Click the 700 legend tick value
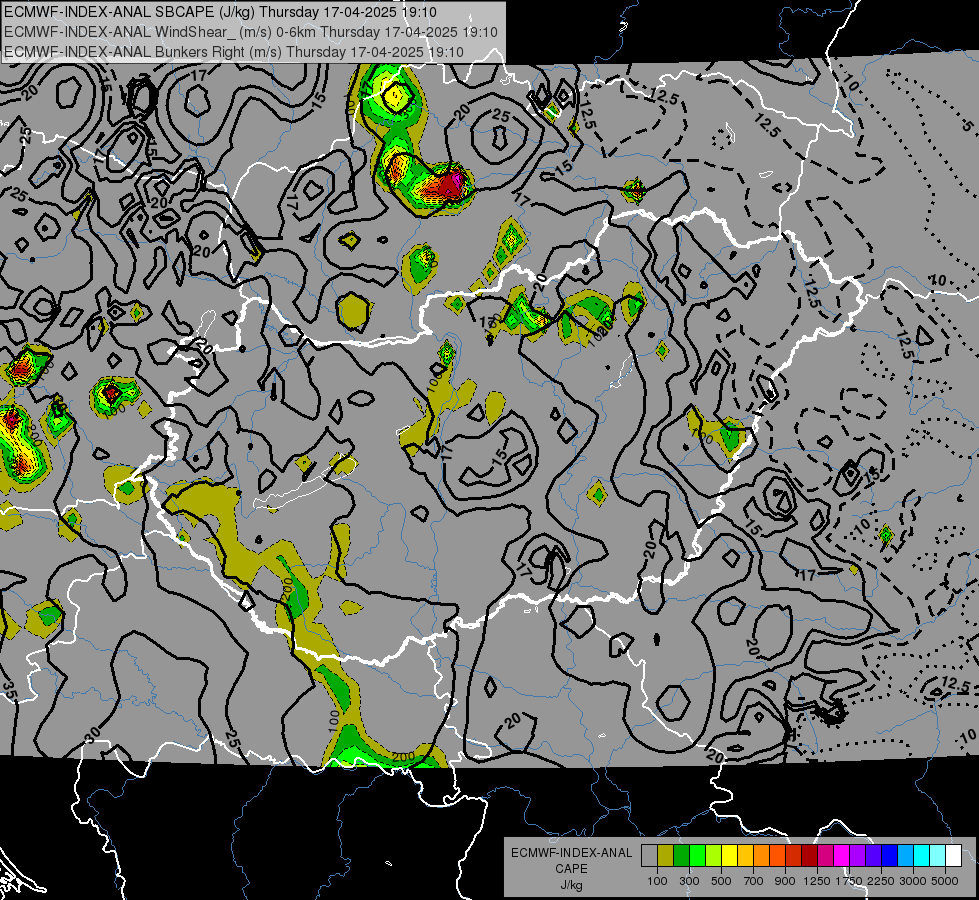Image resolution: width=979 pixels, height=900 pixels. click(754, 881)
